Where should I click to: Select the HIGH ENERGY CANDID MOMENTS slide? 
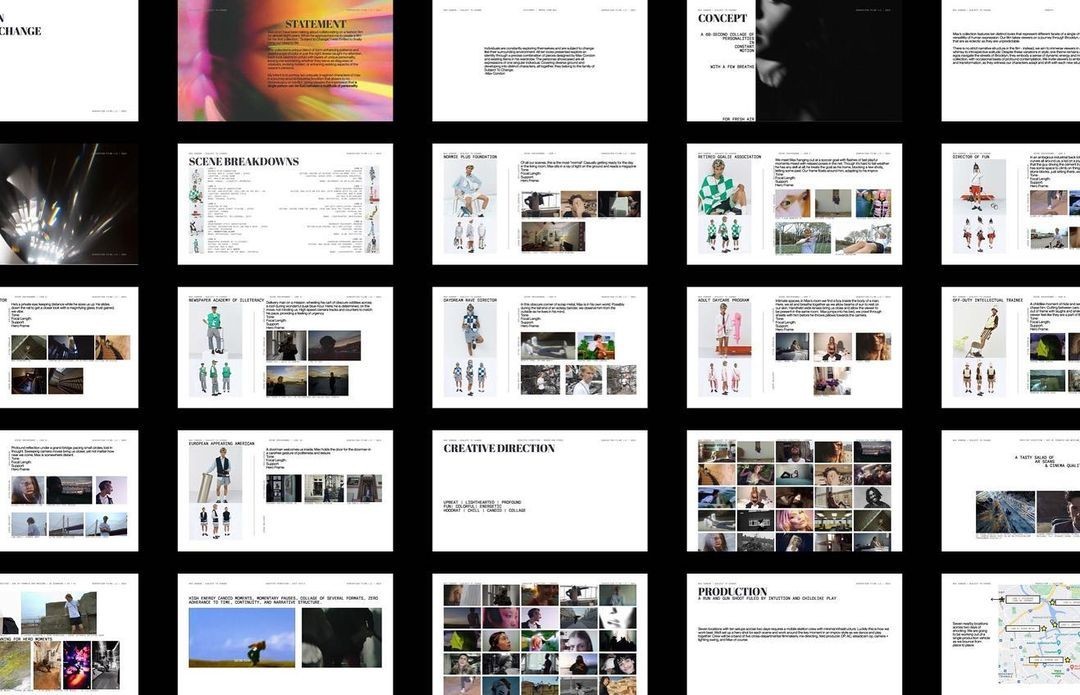click(285, 634)
